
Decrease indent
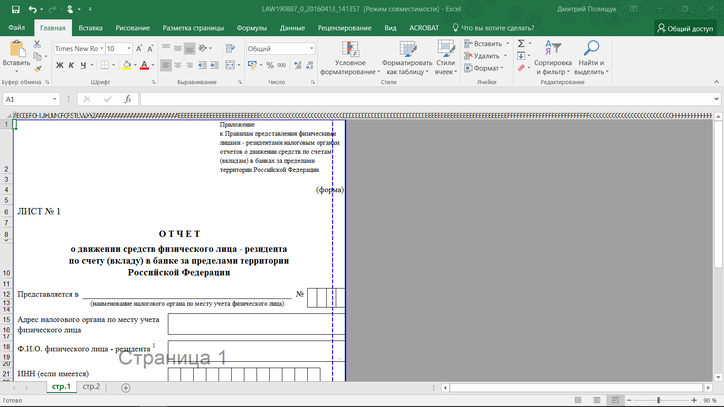point(202,65)
